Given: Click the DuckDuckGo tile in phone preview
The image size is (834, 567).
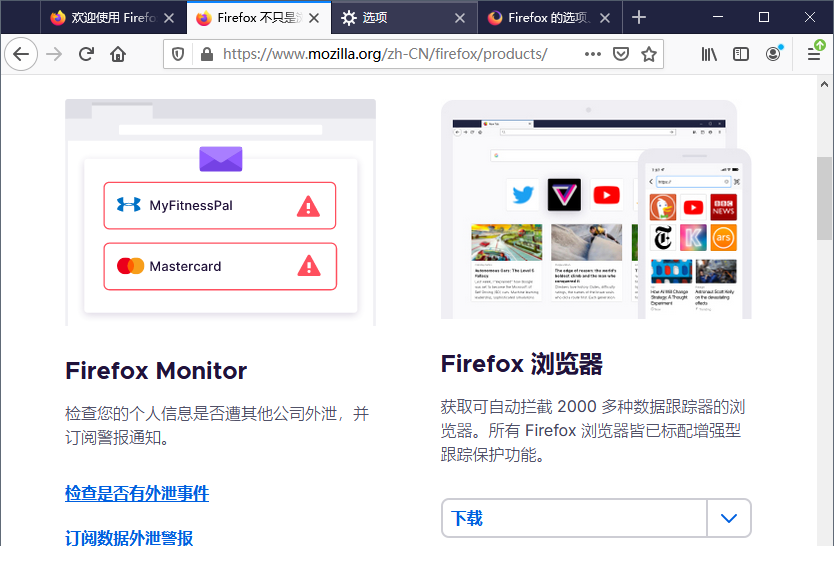Looking at the screenshot, I should click(663, 207).
